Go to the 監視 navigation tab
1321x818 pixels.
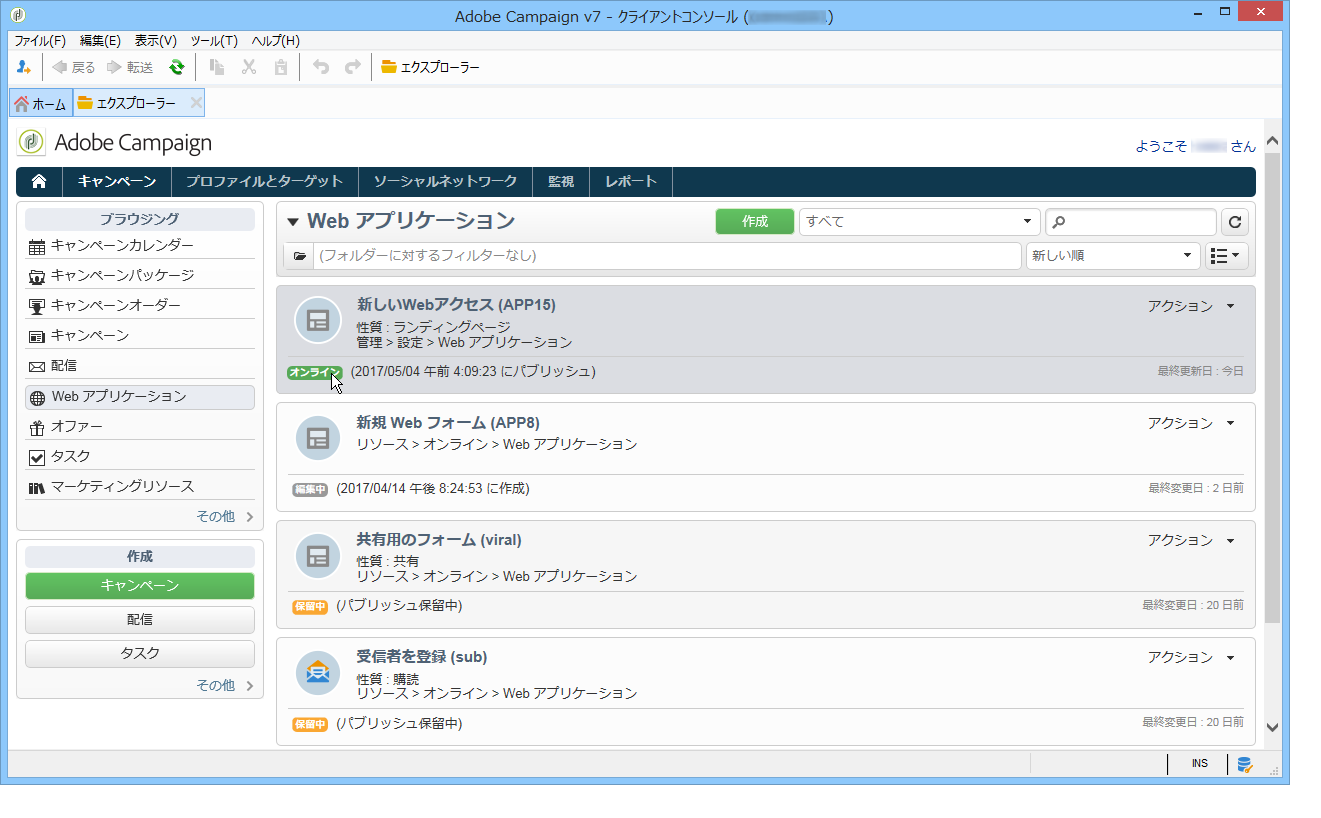[561, 182]
